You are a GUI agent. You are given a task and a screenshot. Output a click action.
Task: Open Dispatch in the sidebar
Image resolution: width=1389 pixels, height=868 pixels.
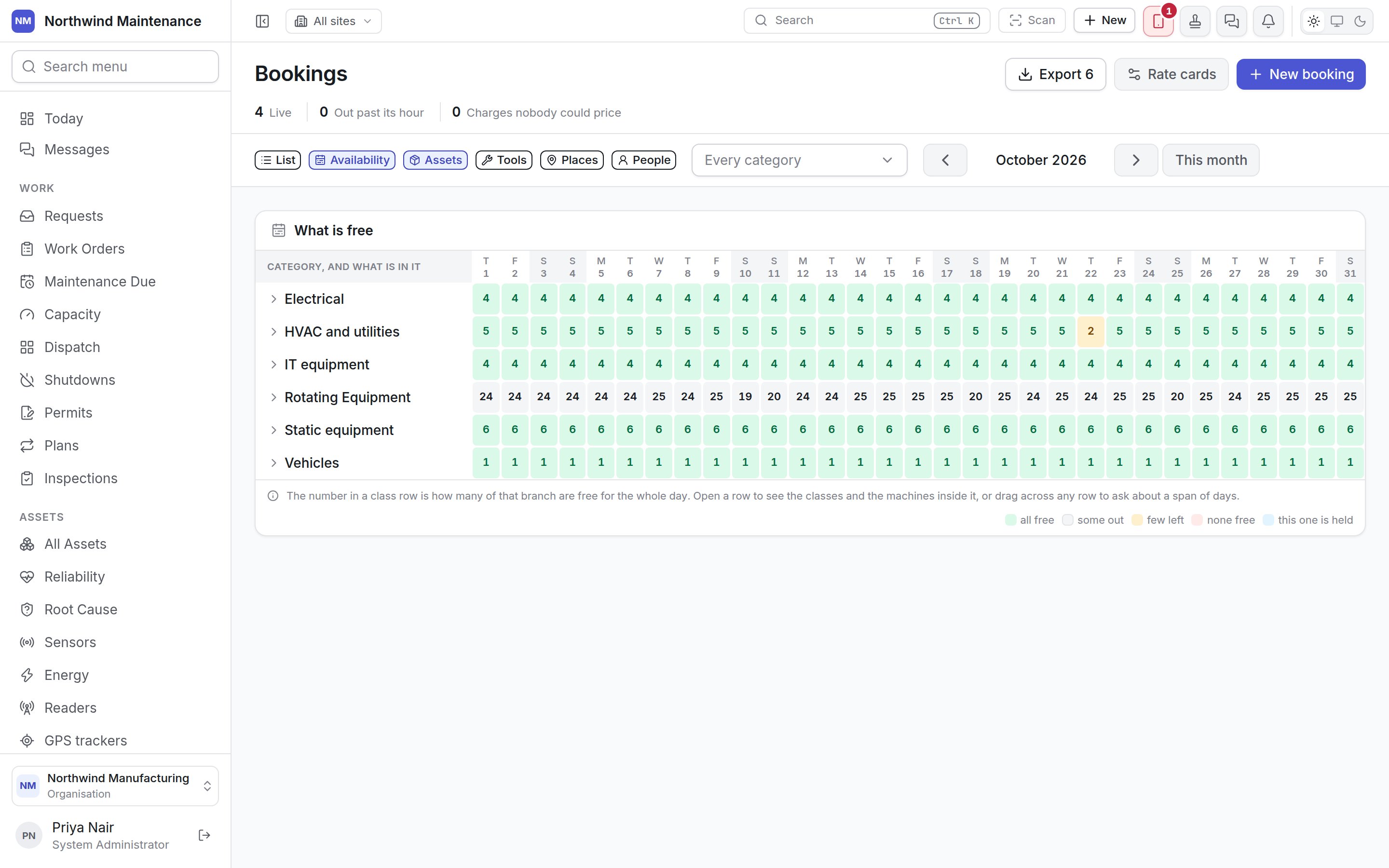(x=115, y=347)
